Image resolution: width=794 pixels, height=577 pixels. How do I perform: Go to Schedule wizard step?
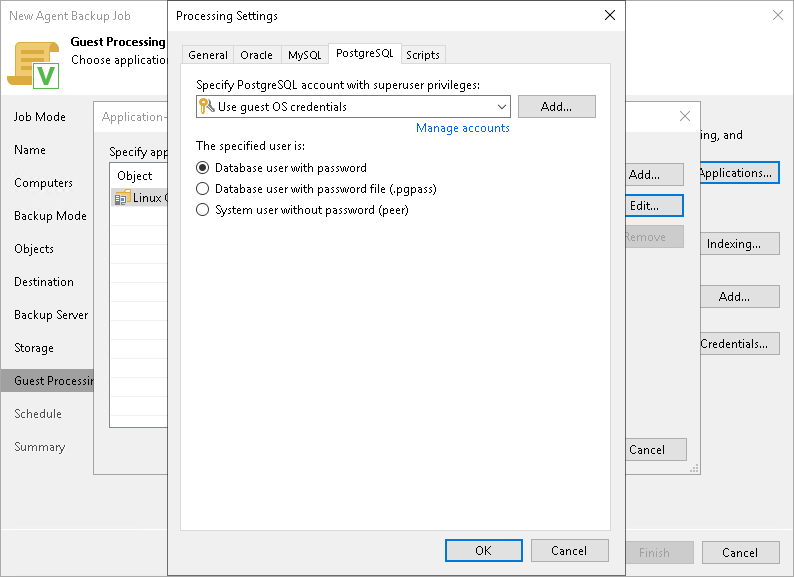(38, 414)
